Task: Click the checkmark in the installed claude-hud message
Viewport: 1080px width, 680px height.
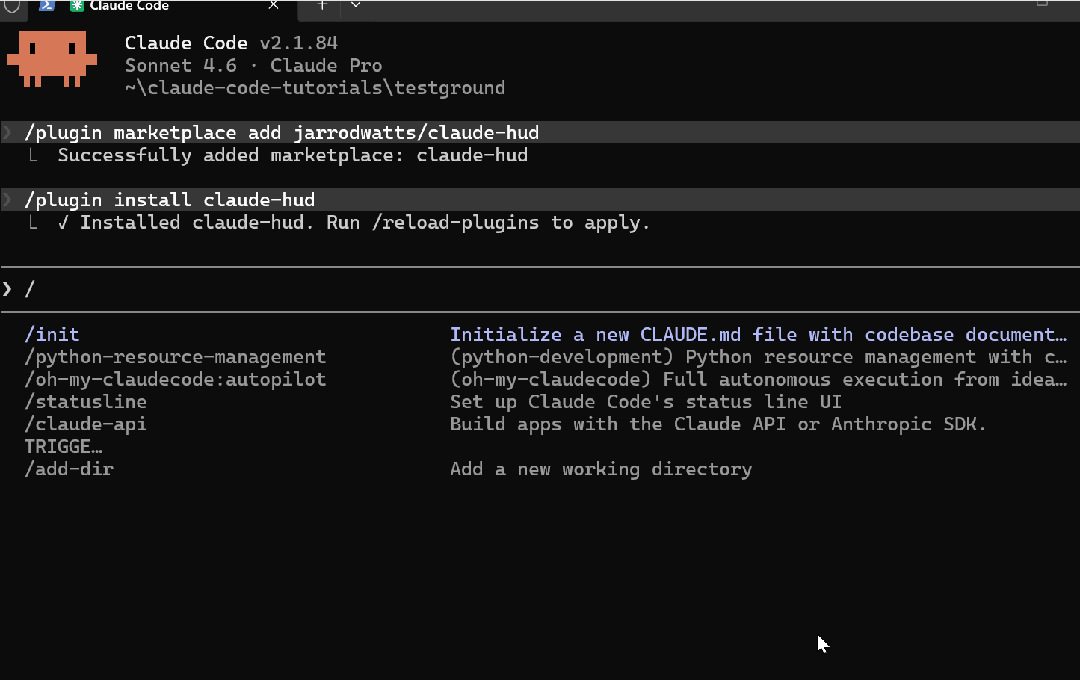Action: 63,223
